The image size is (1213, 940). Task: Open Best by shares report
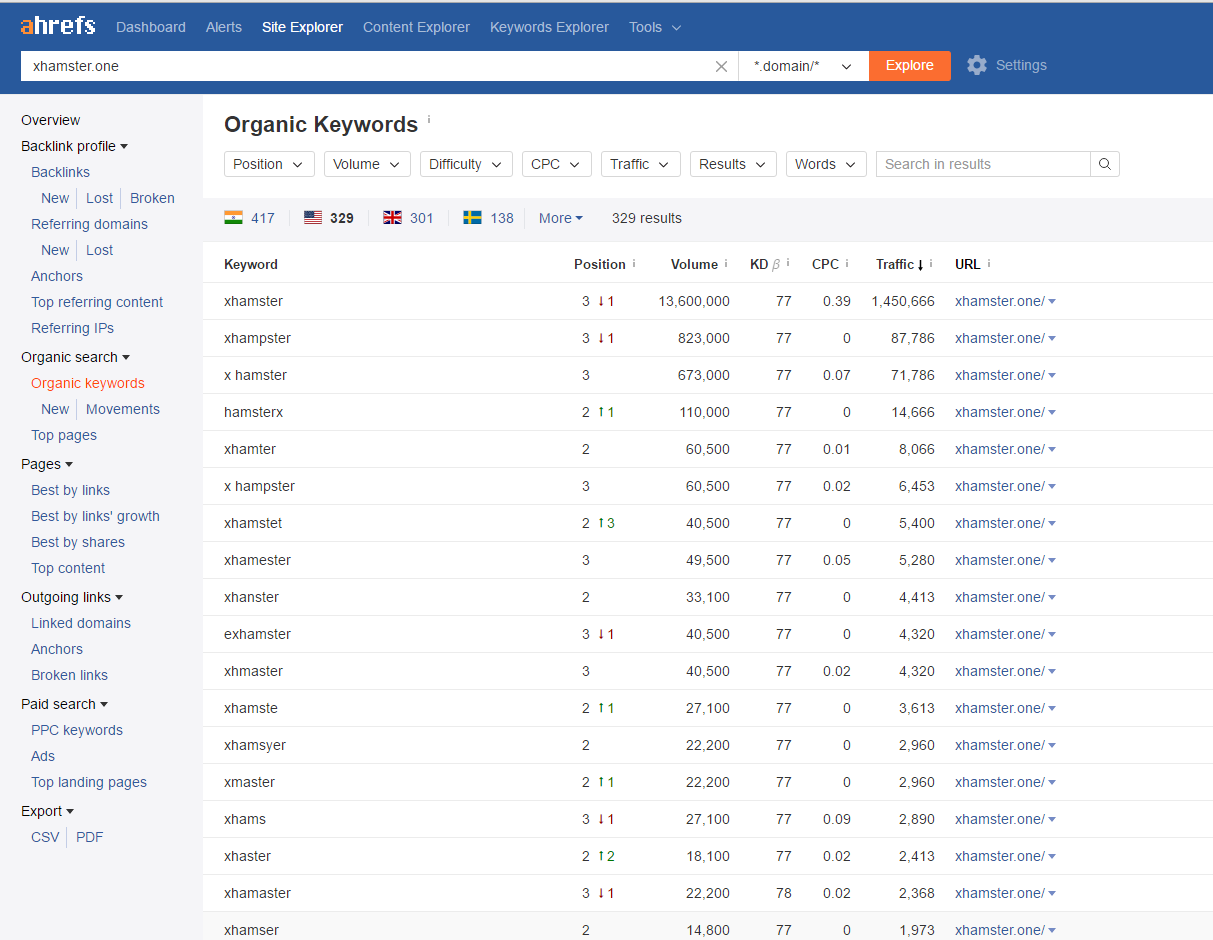pyautogui.click(x=78, y=542)
